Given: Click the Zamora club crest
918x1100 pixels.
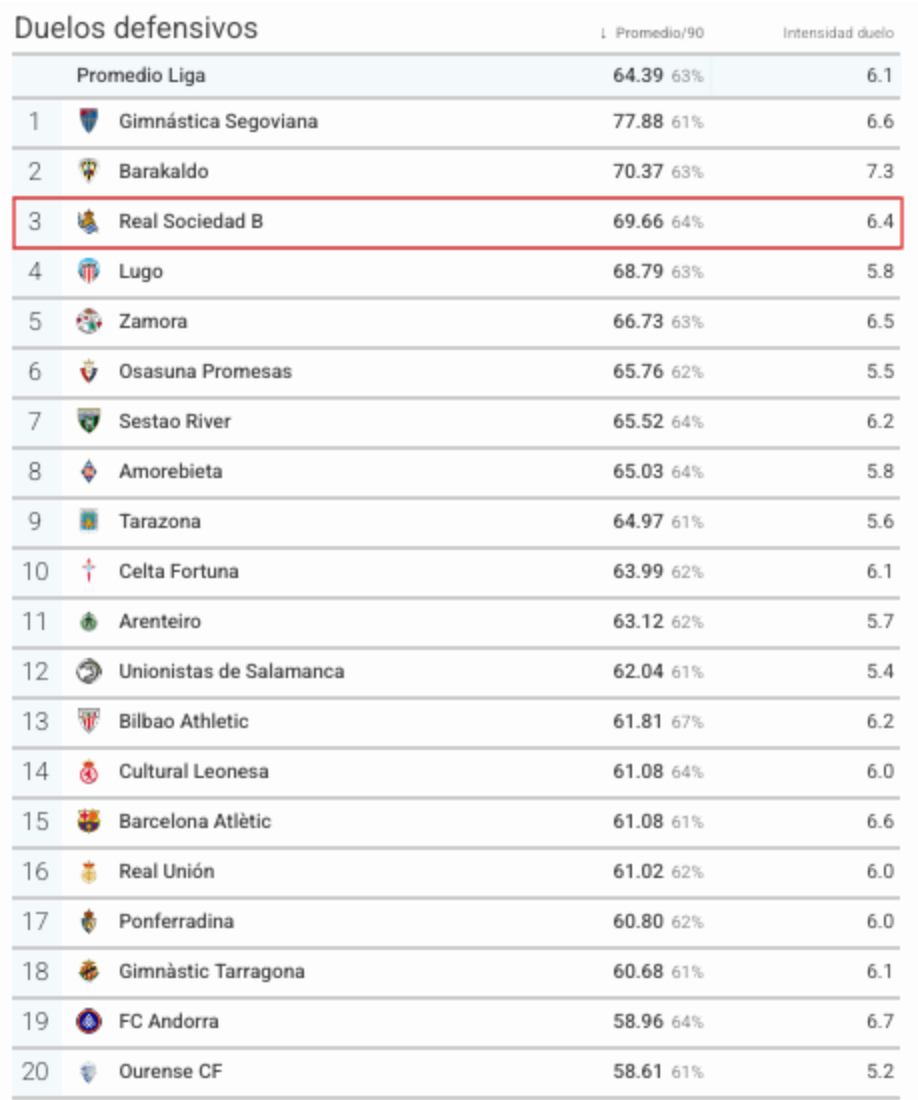Looking at the screenshot, I should click(x=88, y=321).
